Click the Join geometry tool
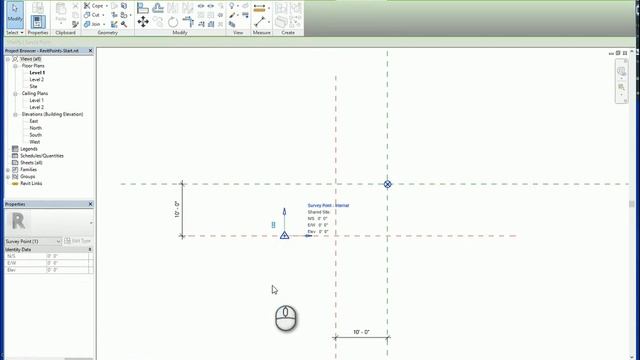Image resolution: width=640 pixels, height=360 pixels. coord(92,24)
